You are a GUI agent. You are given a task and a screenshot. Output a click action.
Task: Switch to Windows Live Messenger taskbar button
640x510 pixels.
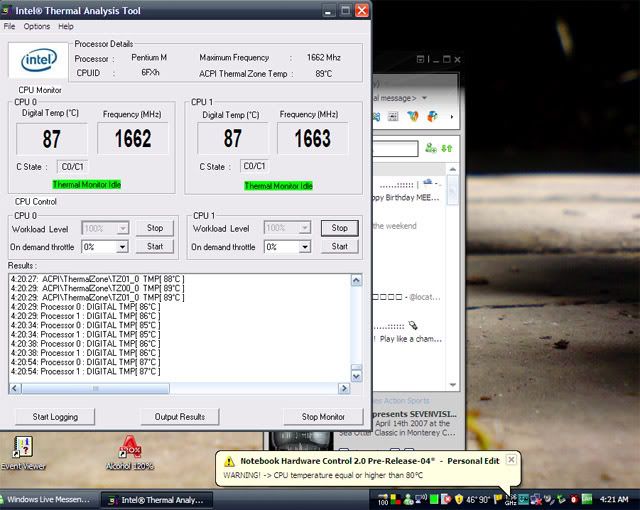pyautogui.click(x=48, y=499)
